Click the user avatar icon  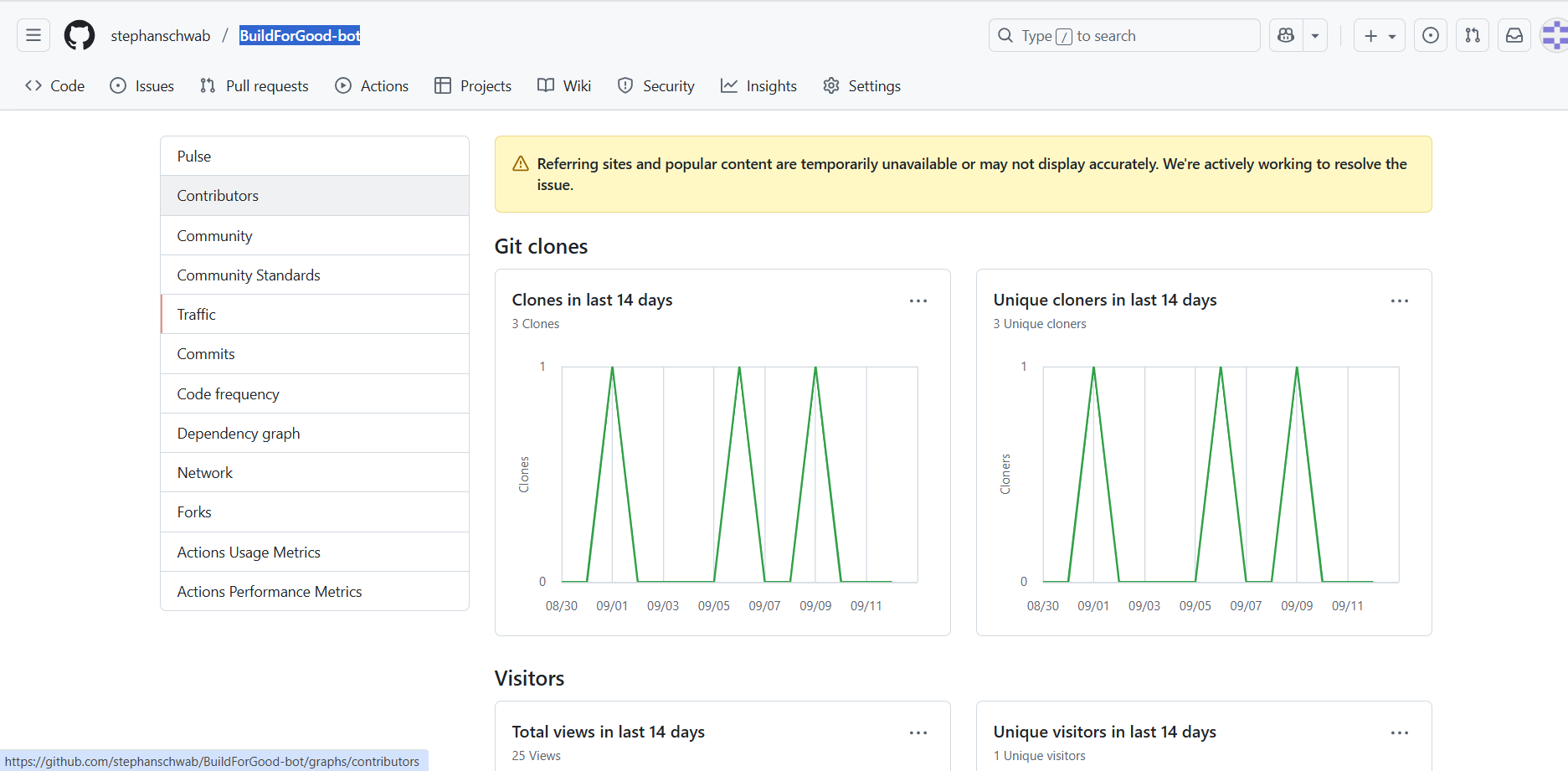[x=1555, y=35]
